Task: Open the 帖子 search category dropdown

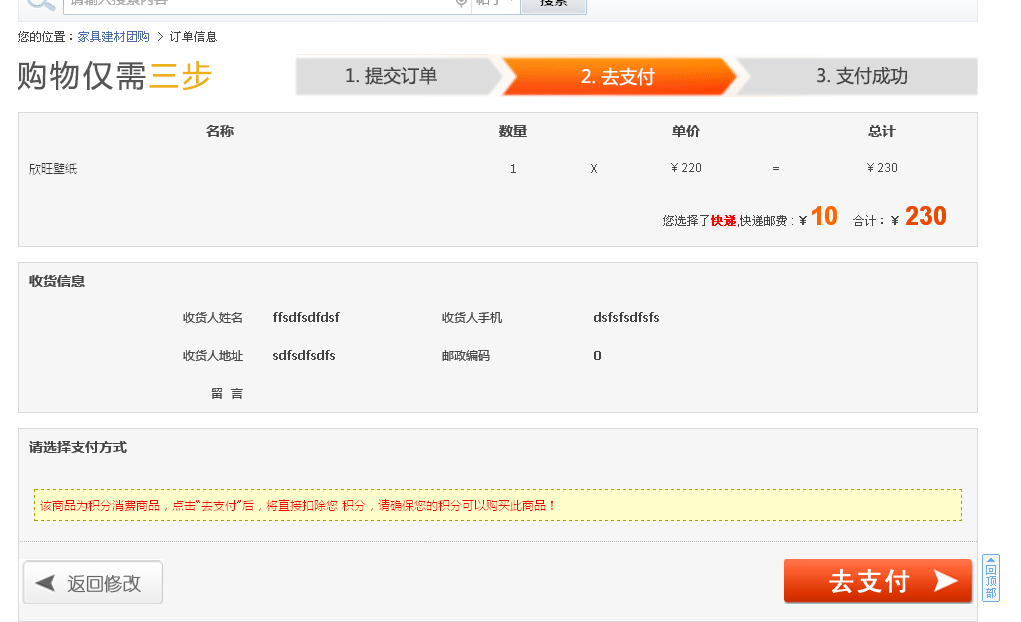Action: pos(494,5)
